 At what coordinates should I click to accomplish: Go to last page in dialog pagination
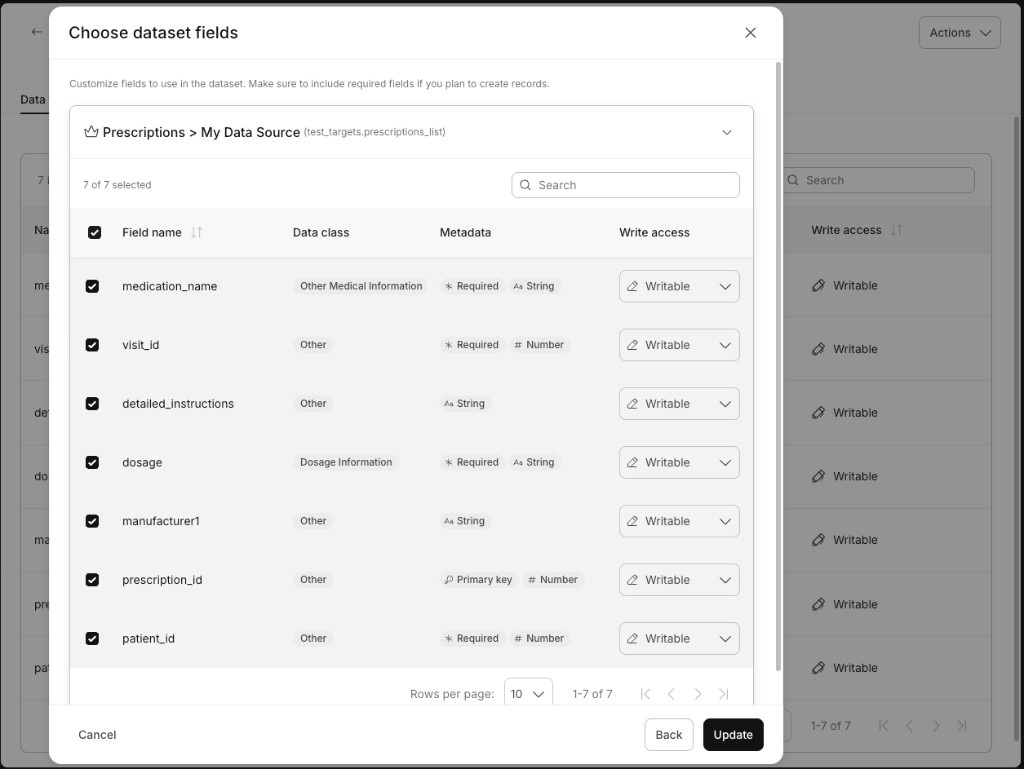724,694
